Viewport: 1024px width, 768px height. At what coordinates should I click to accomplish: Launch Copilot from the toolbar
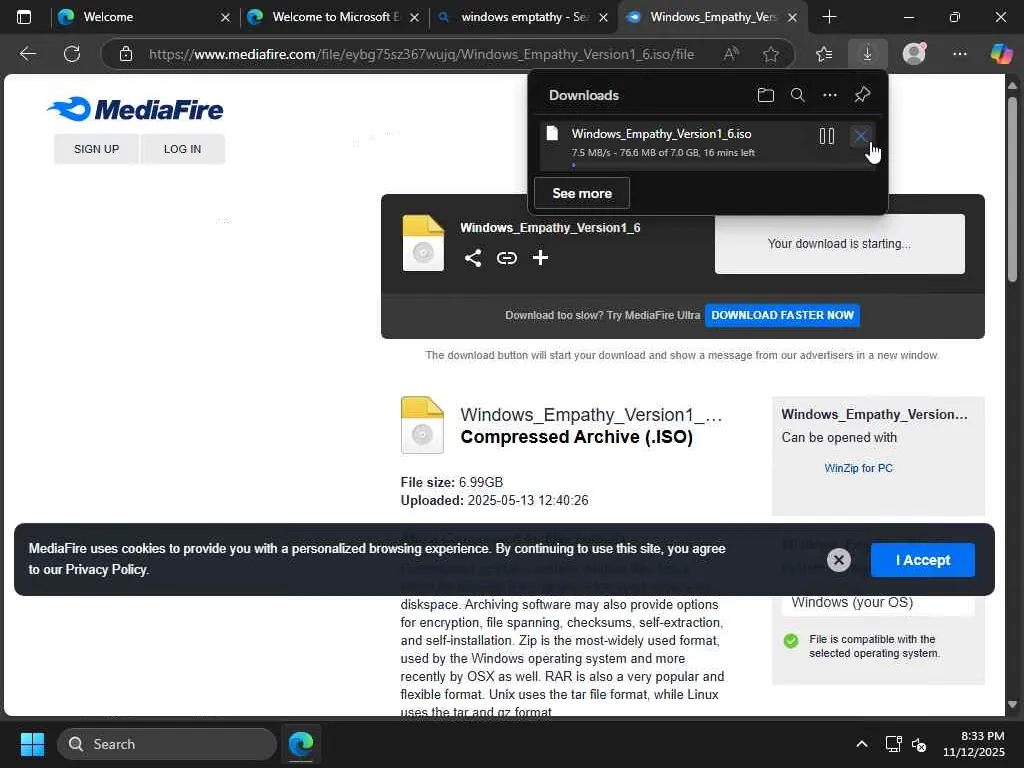(1001, 54)
